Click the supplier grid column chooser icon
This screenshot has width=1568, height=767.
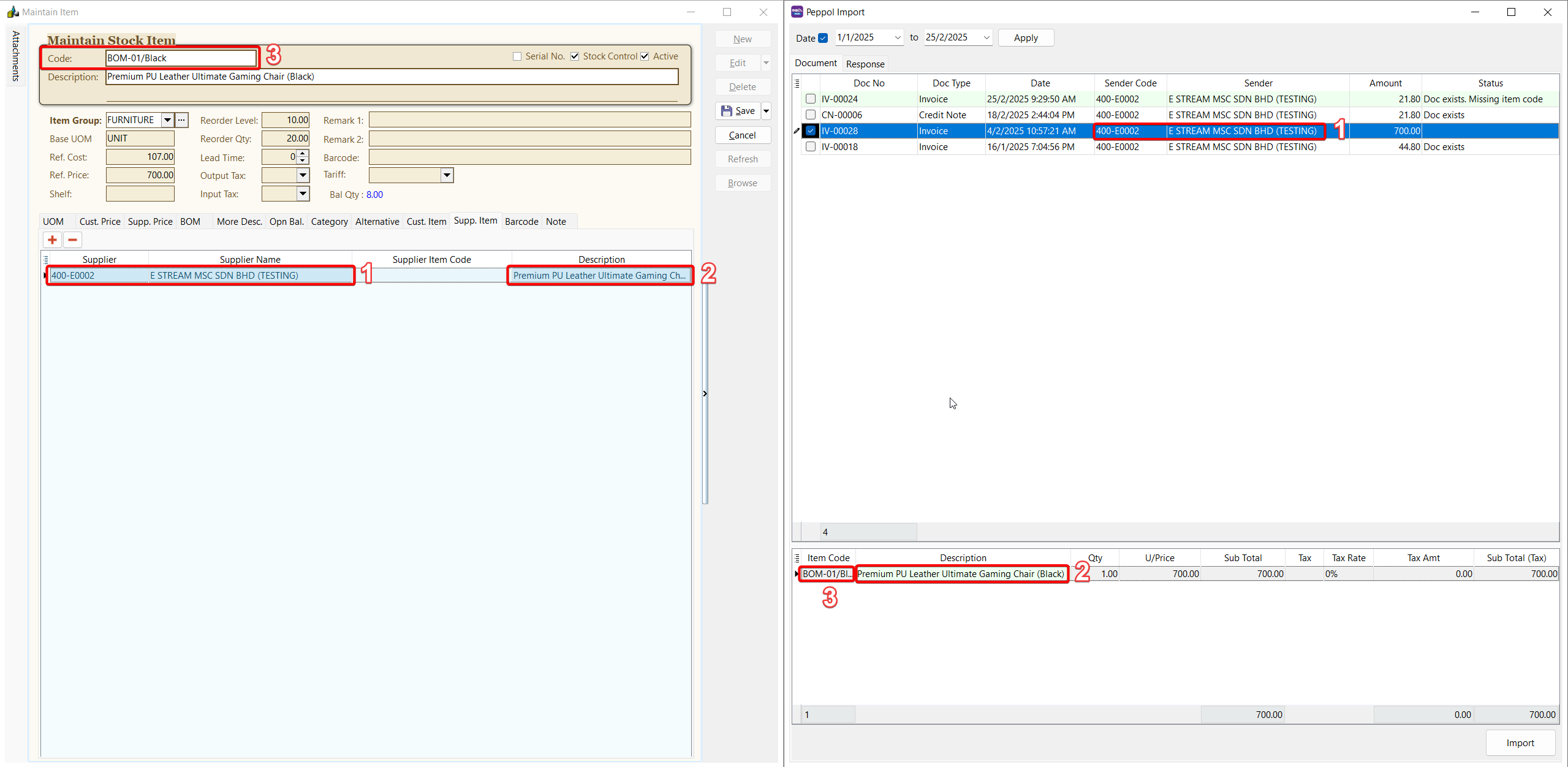point(46,260)
